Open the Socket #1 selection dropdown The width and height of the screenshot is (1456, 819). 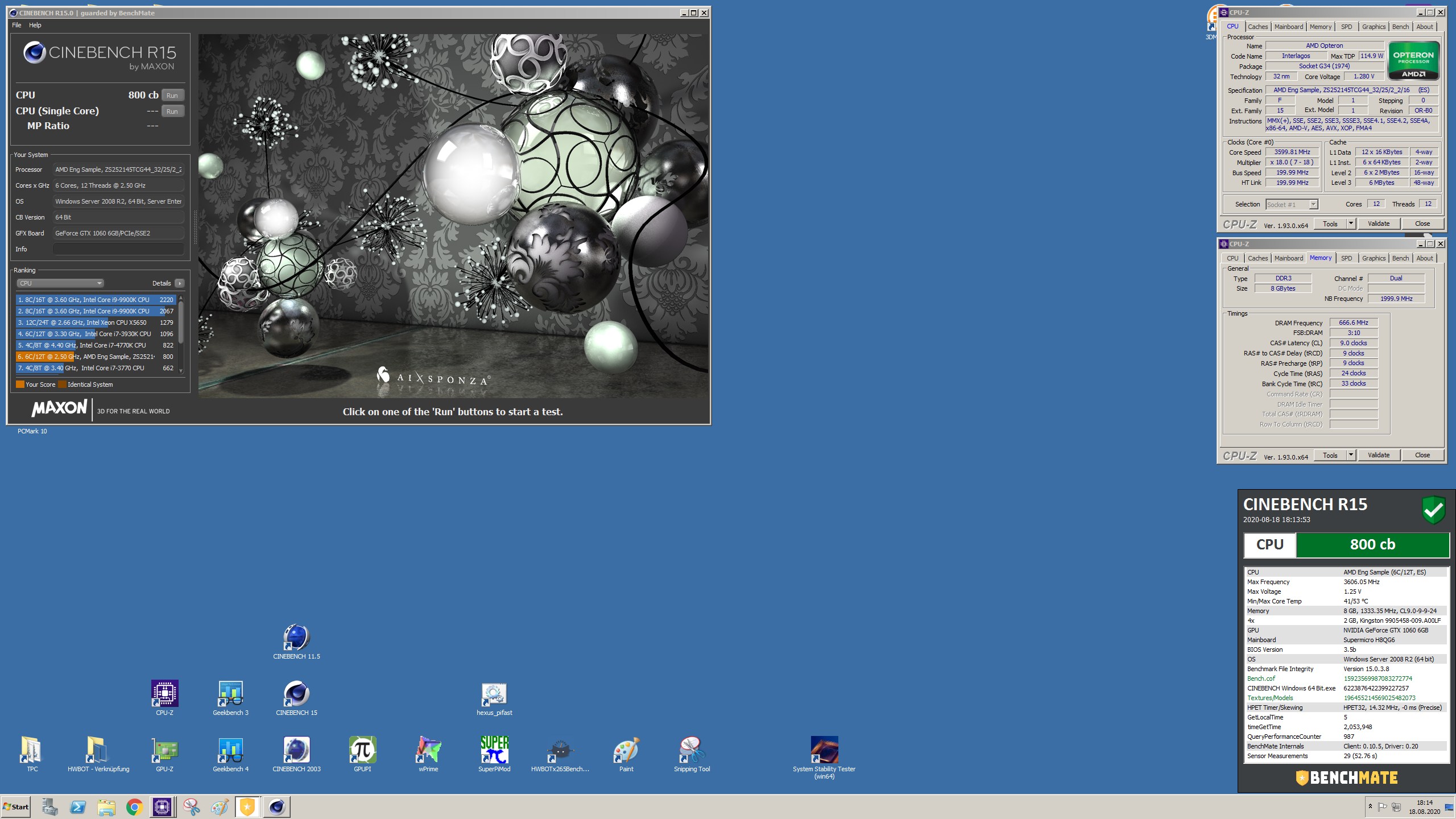(1292, 205)
